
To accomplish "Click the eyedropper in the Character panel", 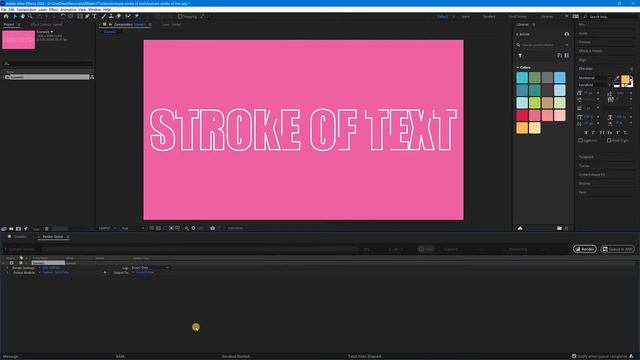I will [x=617, y=78].
